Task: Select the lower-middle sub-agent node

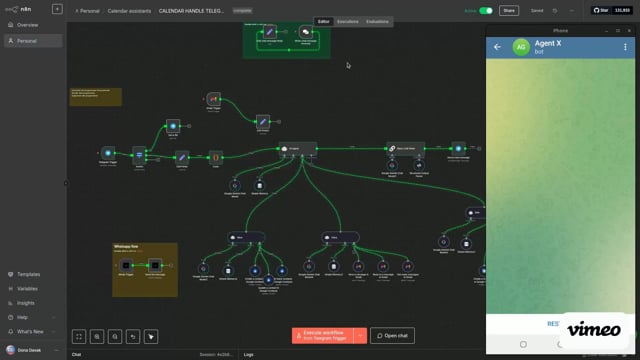Action: [340, 237]
